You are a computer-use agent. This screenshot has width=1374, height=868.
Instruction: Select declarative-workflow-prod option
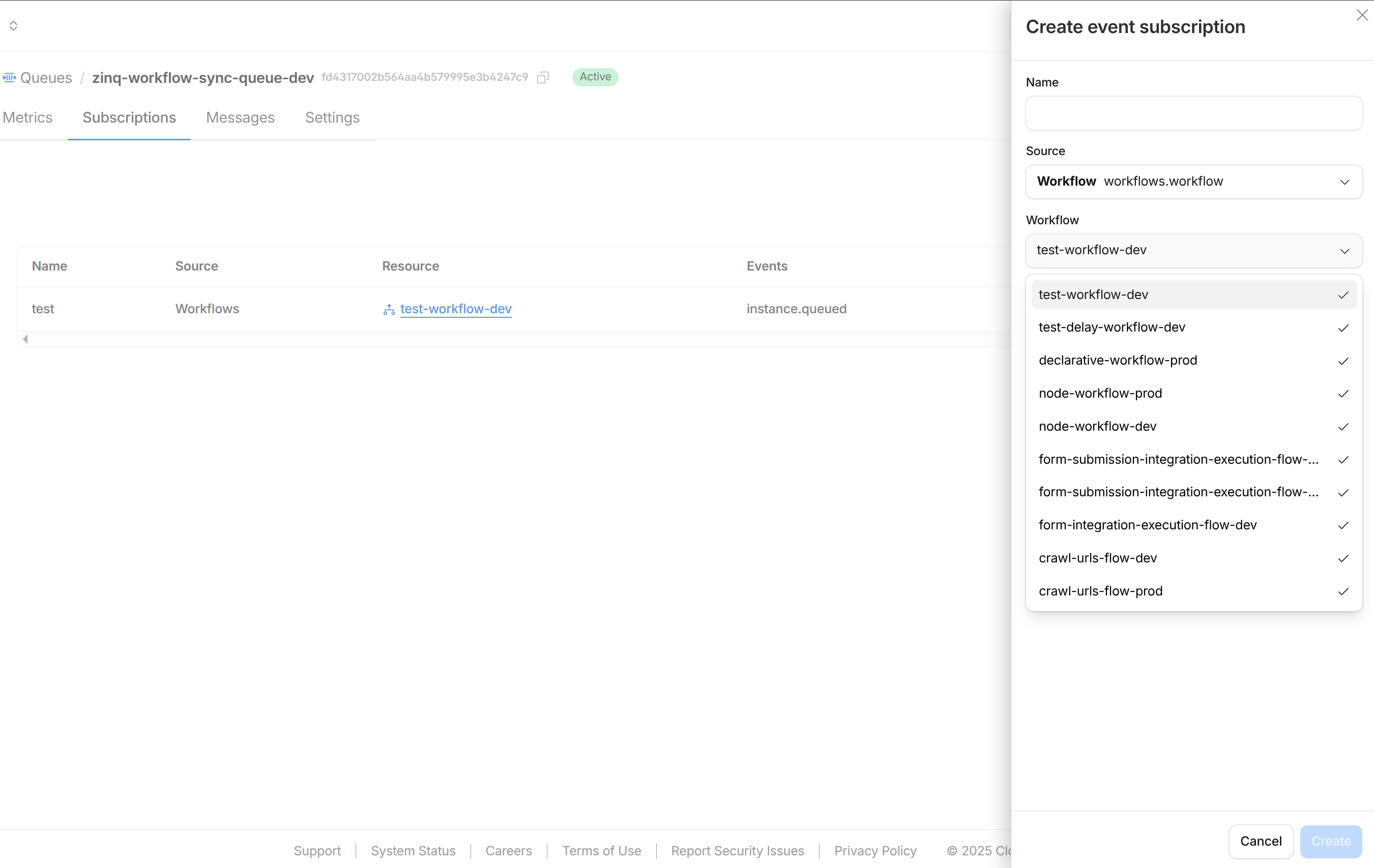pos(1117,361)
